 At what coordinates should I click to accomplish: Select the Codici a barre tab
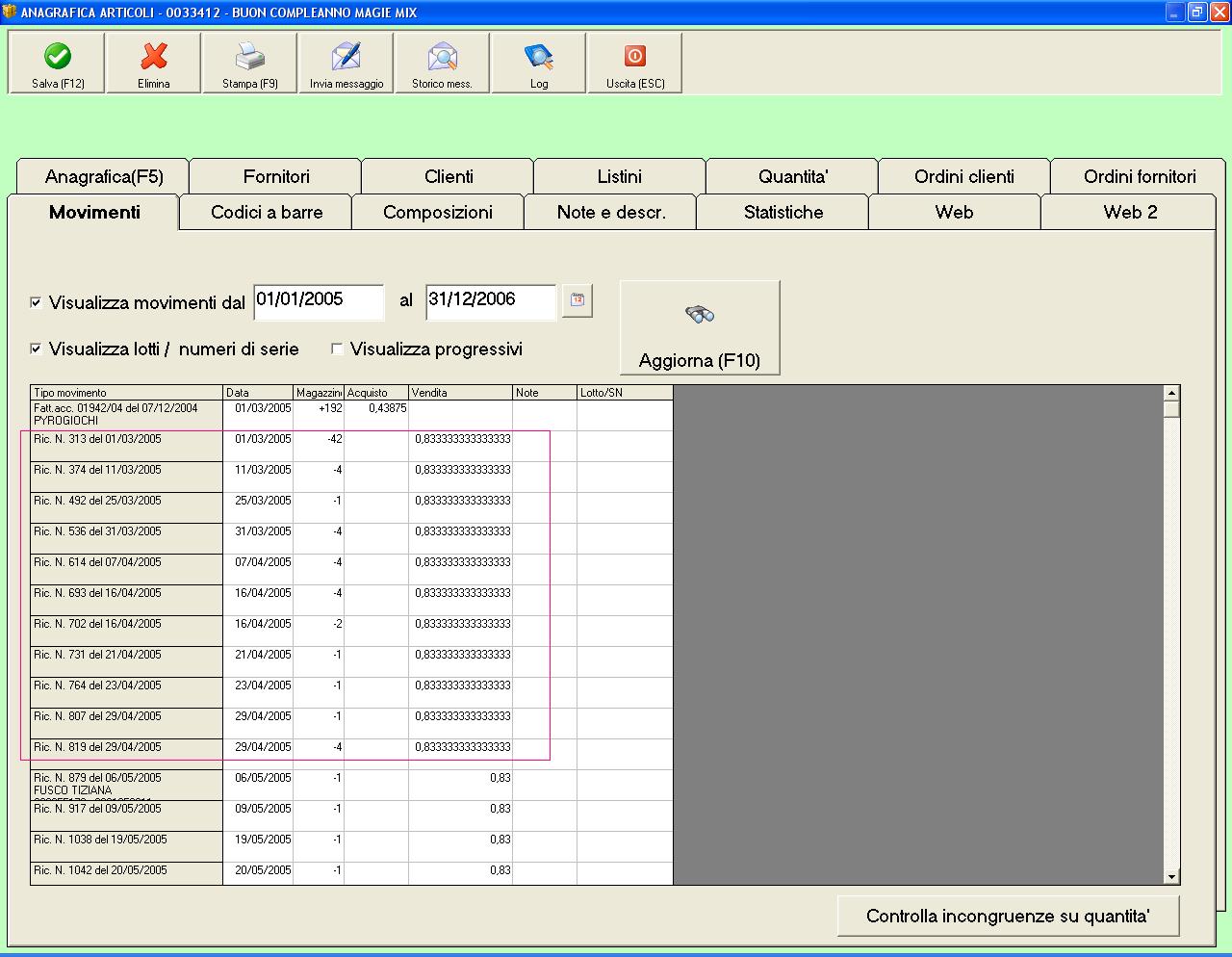(267, 213)
